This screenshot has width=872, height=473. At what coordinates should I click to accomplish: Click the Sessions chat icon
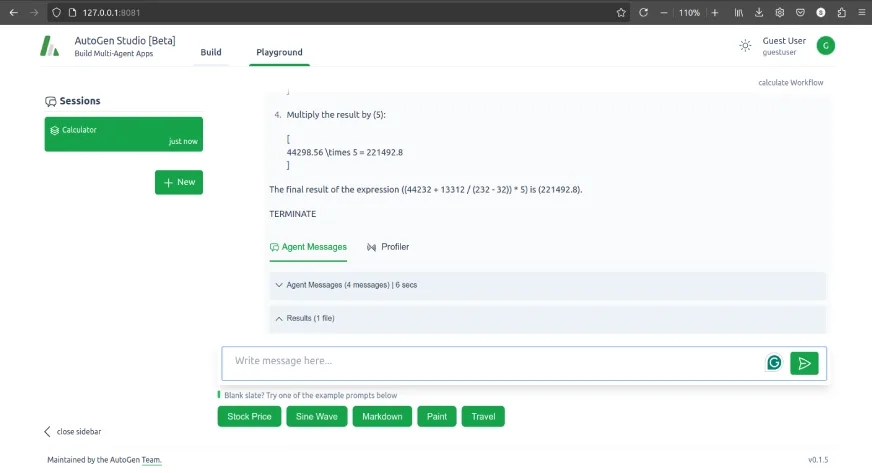[51, 101]
